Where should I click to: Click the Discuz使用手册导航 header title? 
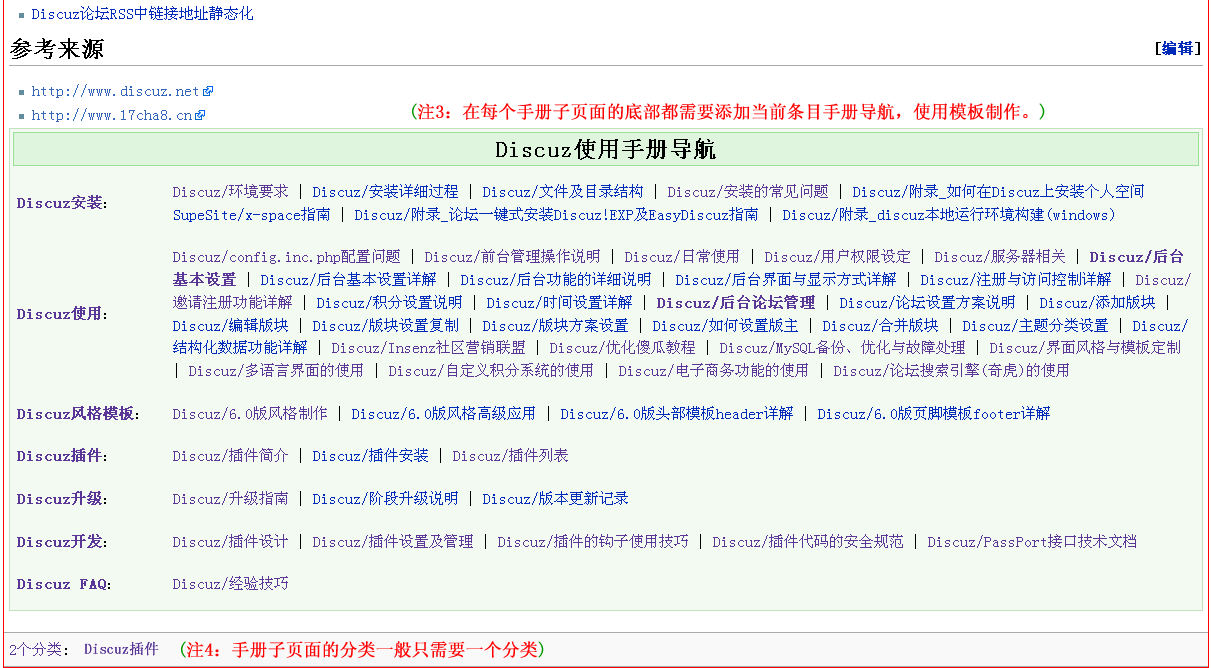pyautogui.click(x=605, y=150)
